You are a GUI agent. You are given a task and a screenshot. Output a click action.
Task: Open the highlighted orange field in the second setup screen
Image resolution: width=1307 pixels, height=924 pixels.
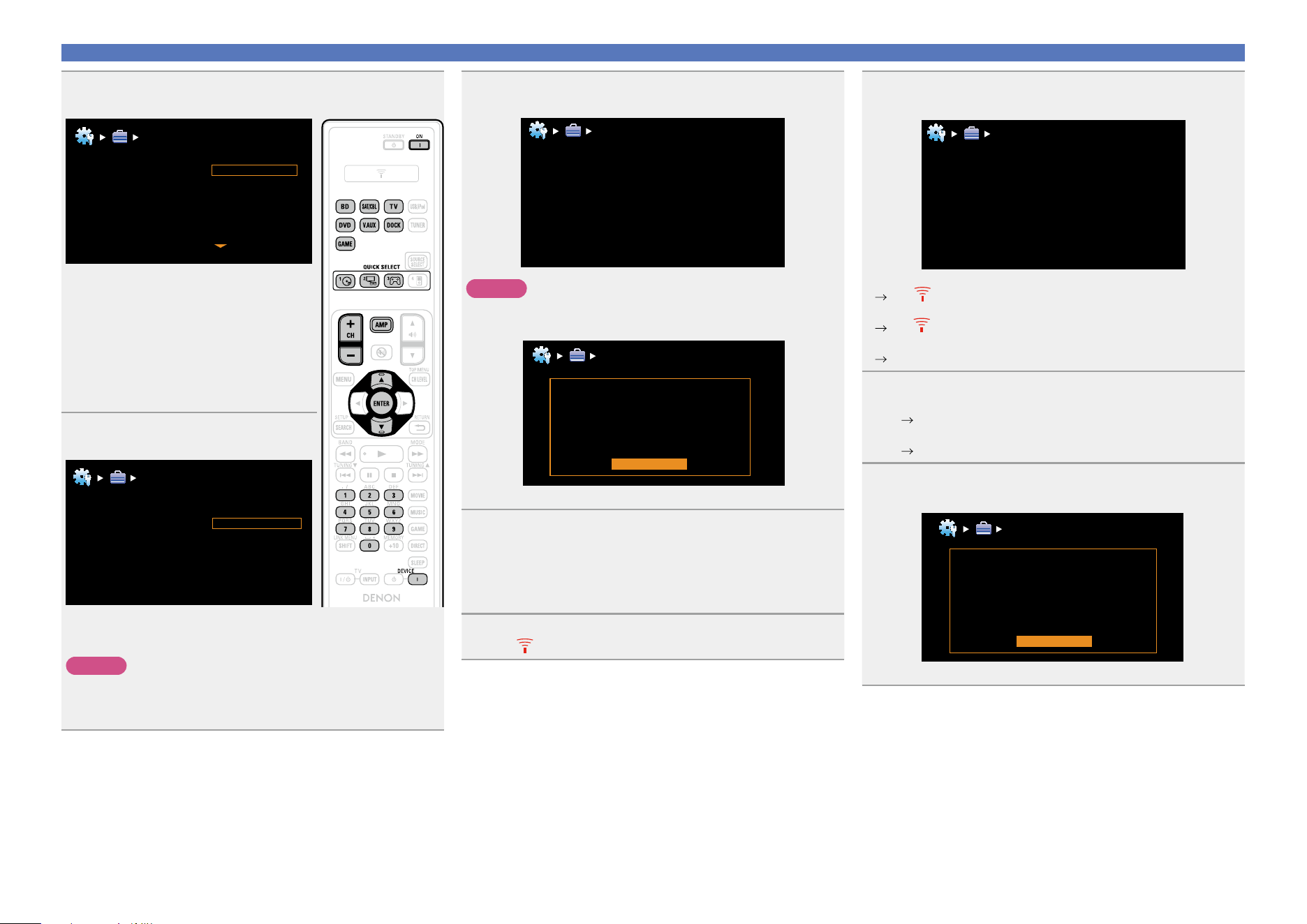[x=257, y=523]
